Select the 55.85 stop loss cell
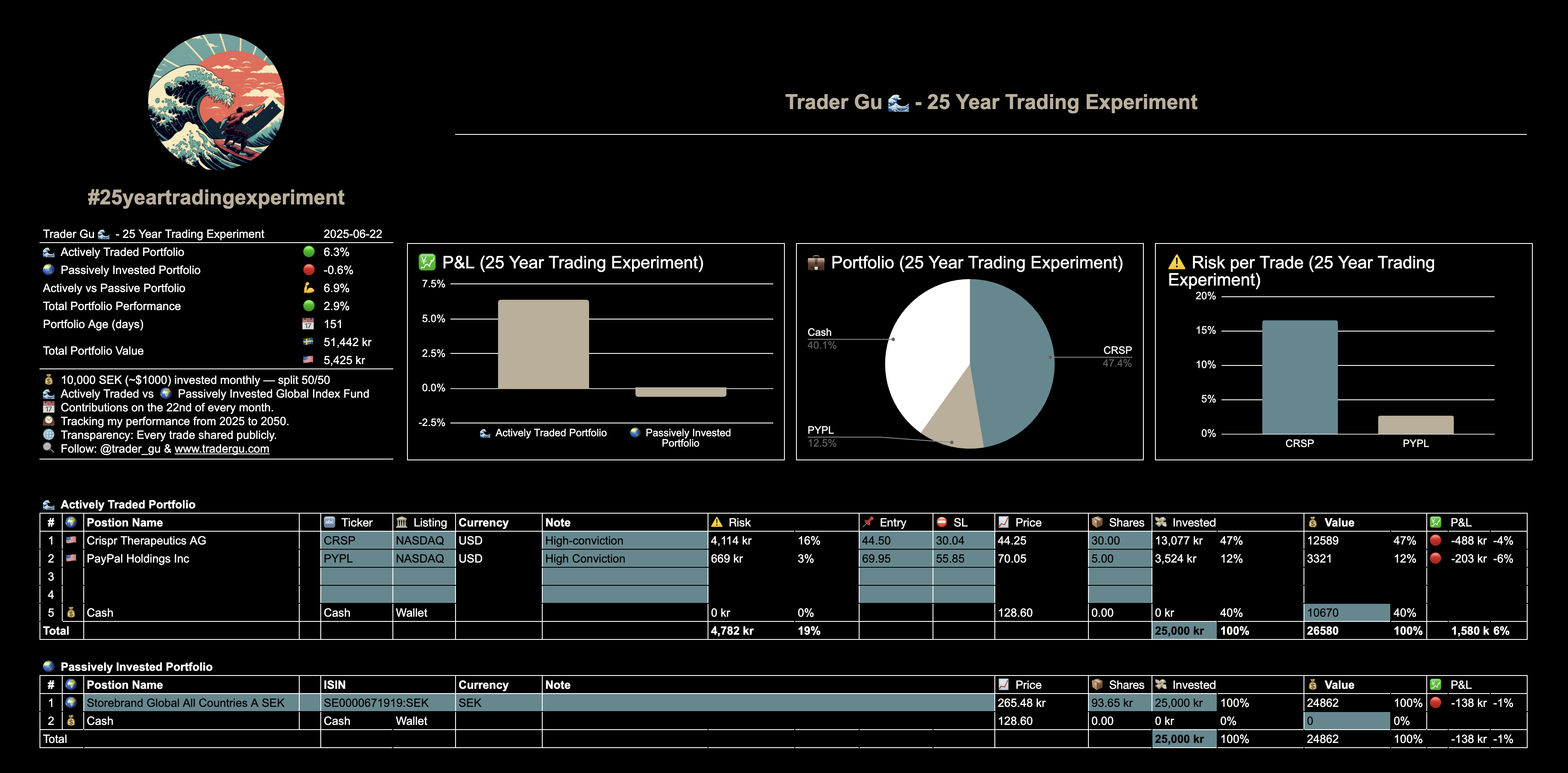The height and width of the screenshot is (773, 1568). (x=964, y=558)
